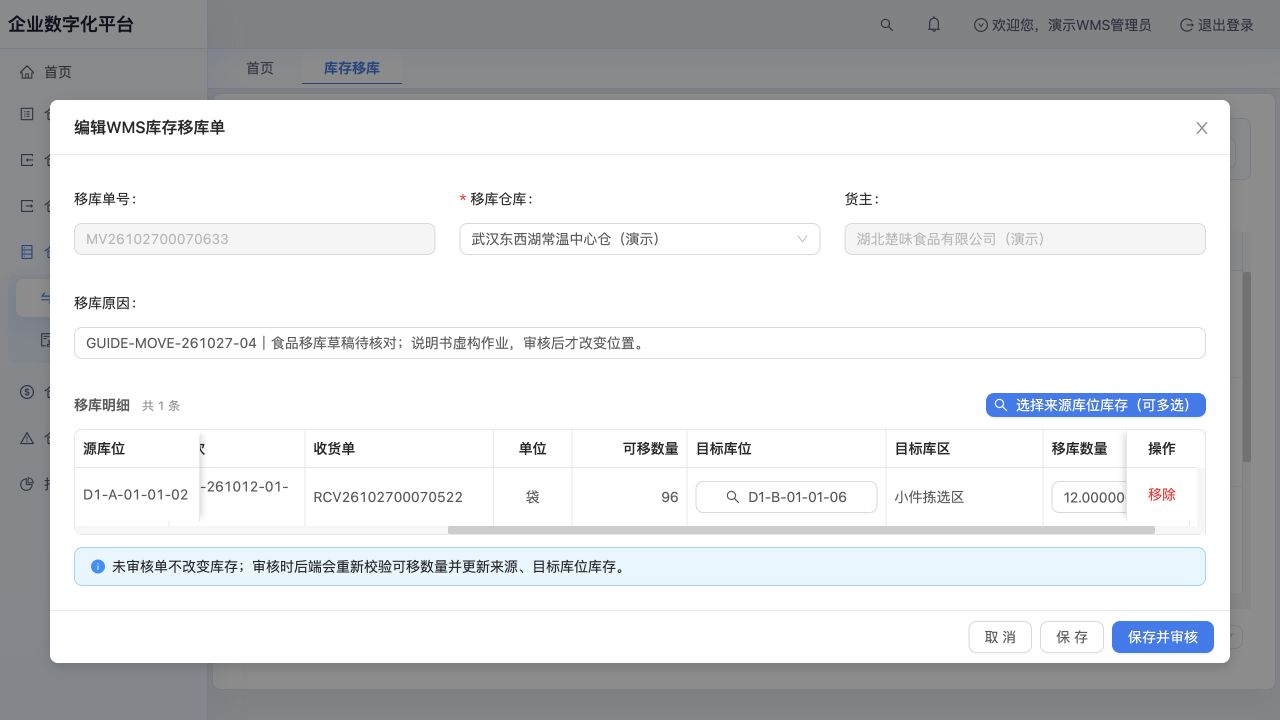Click the magnifier on 选择来源库位库存 button
Image resolution: width=1280 pixels, height=720 pixels.
(x=1001, y=405)
